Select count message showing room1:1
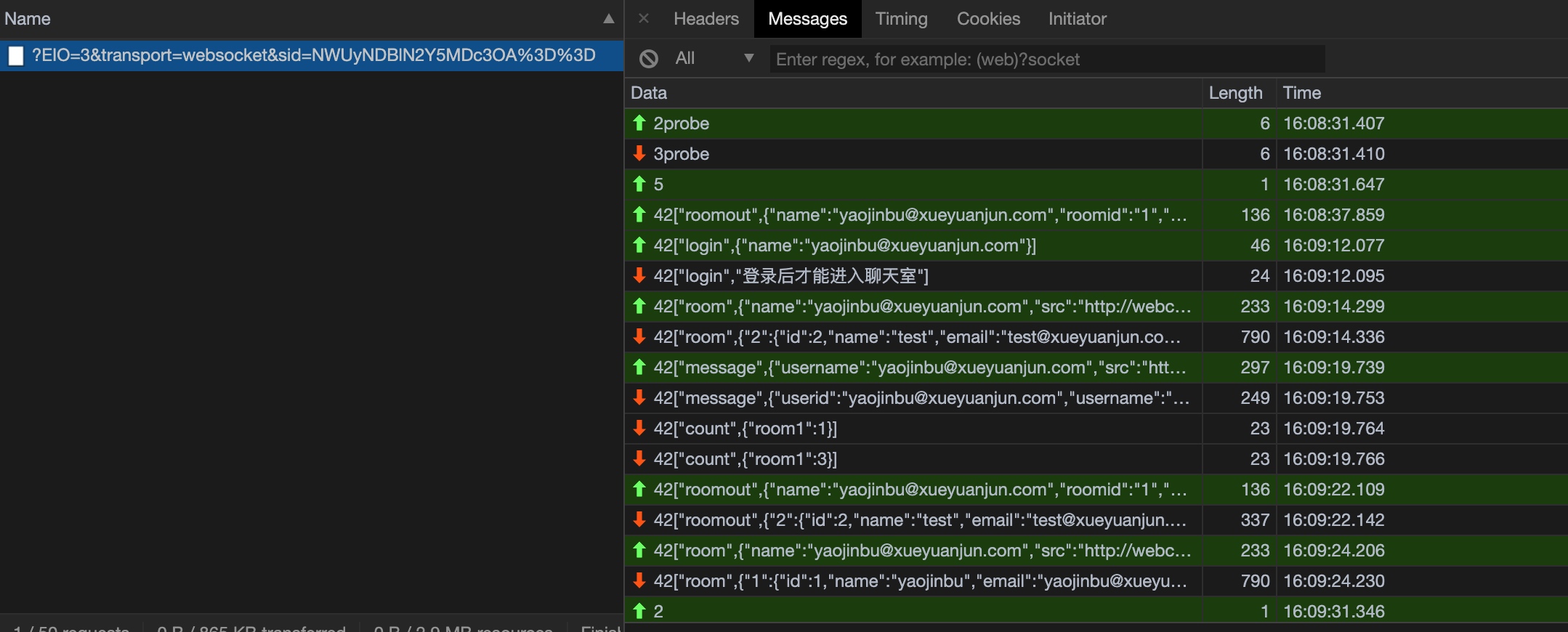 coord(1096,429)
